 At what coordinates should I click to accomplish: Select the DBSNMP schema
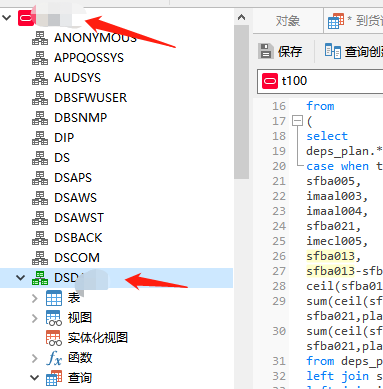pos(80,118)
